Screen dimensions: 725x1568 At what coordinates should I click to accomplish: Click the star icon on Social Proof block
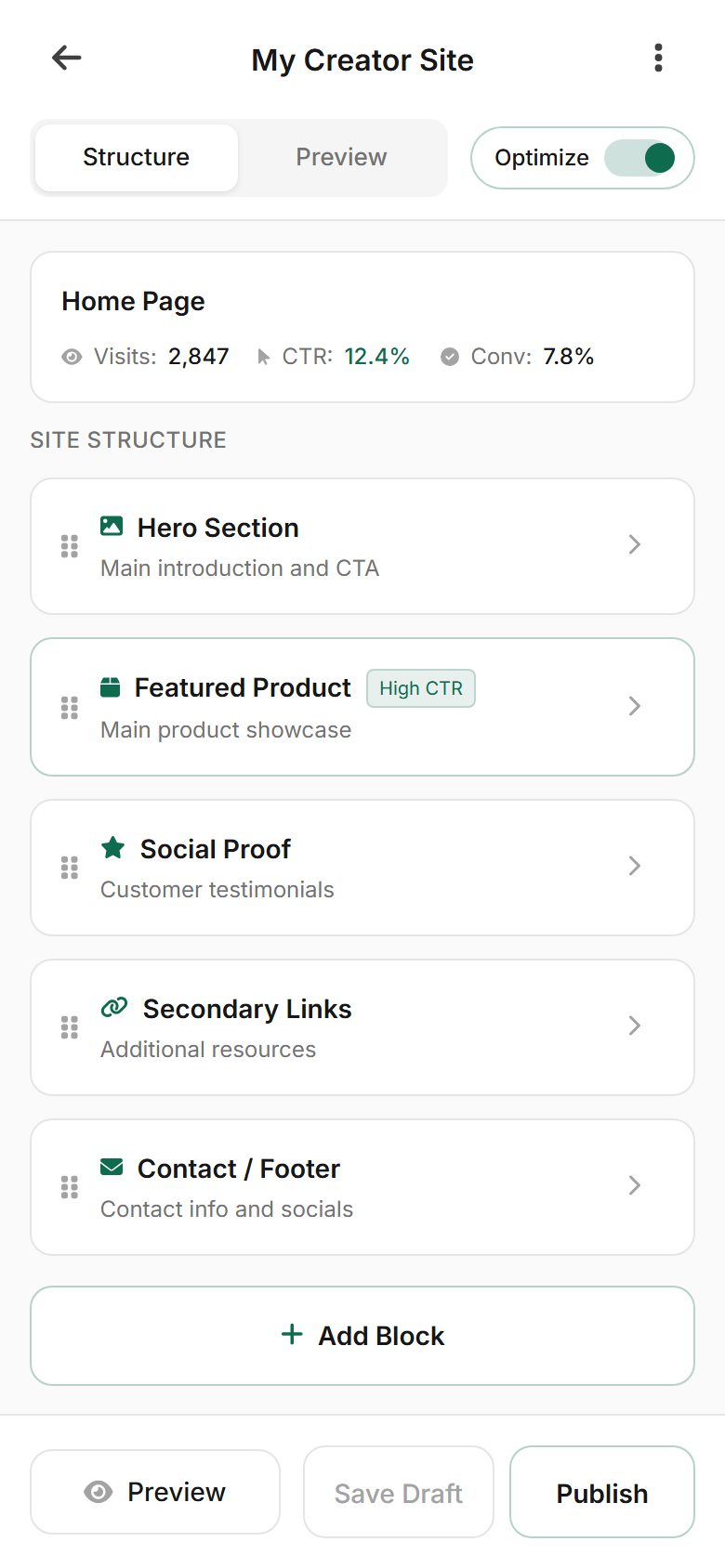(x=113, y=846)
